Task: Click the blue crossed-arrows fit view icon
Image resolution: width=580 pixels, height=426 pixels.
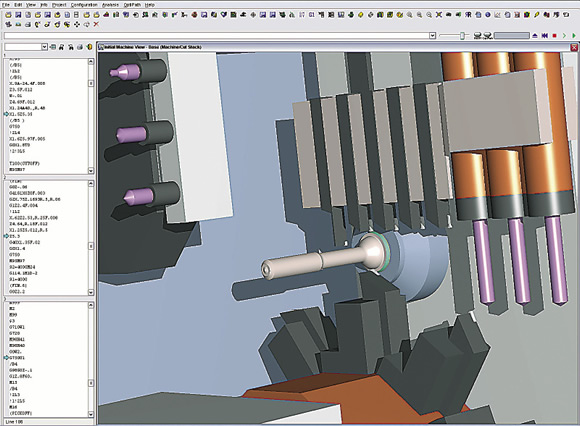Action: [439, 15]
